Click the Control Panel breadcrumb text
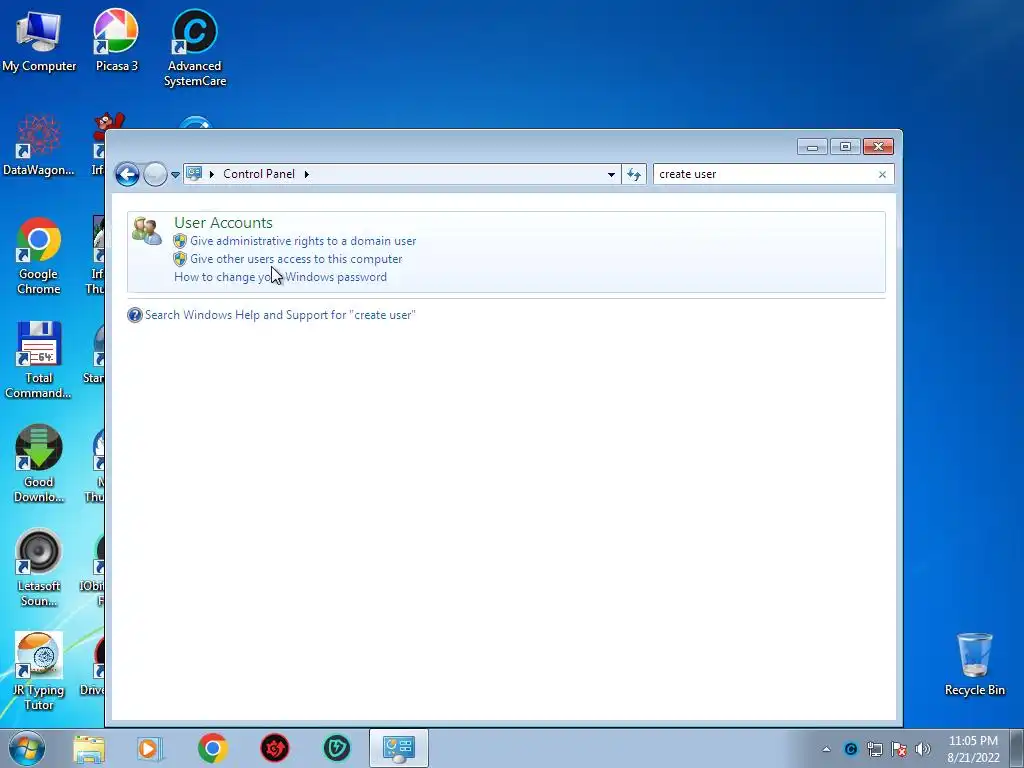 point(259,174)
